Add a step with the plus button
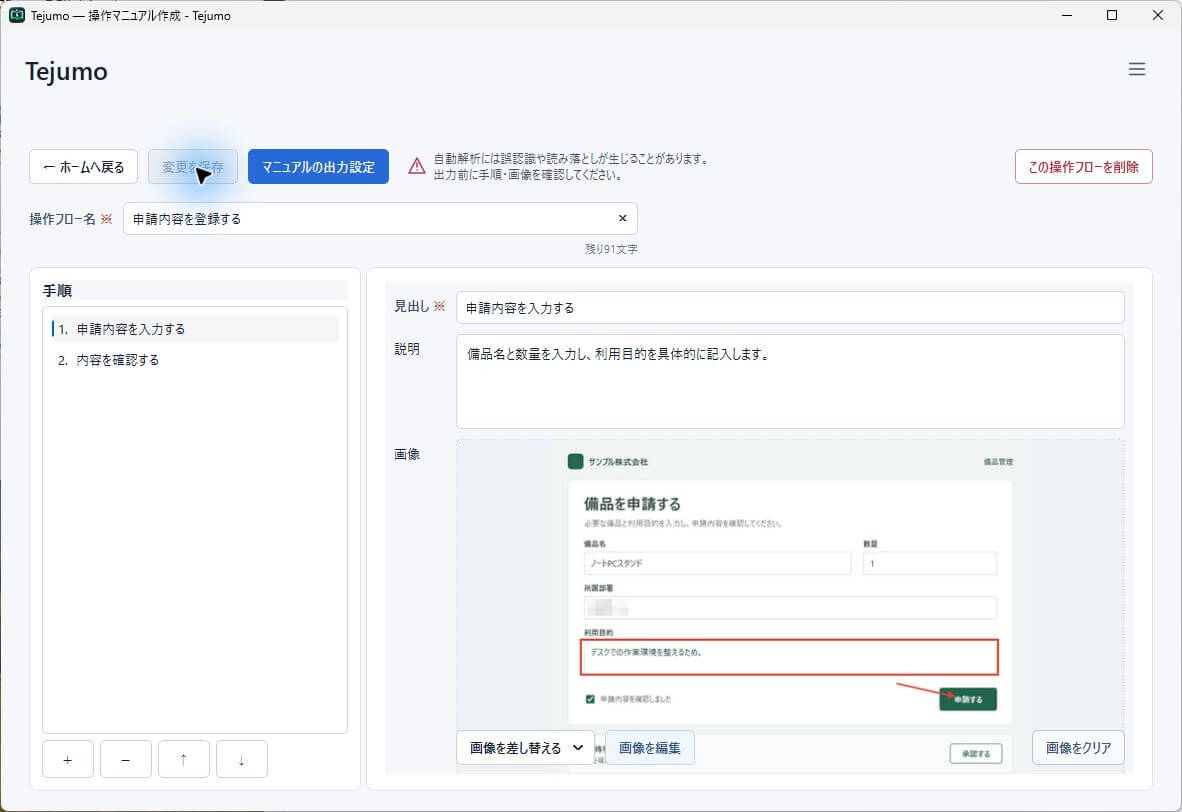The image size is (1182, 812). [x=68, y=759]
